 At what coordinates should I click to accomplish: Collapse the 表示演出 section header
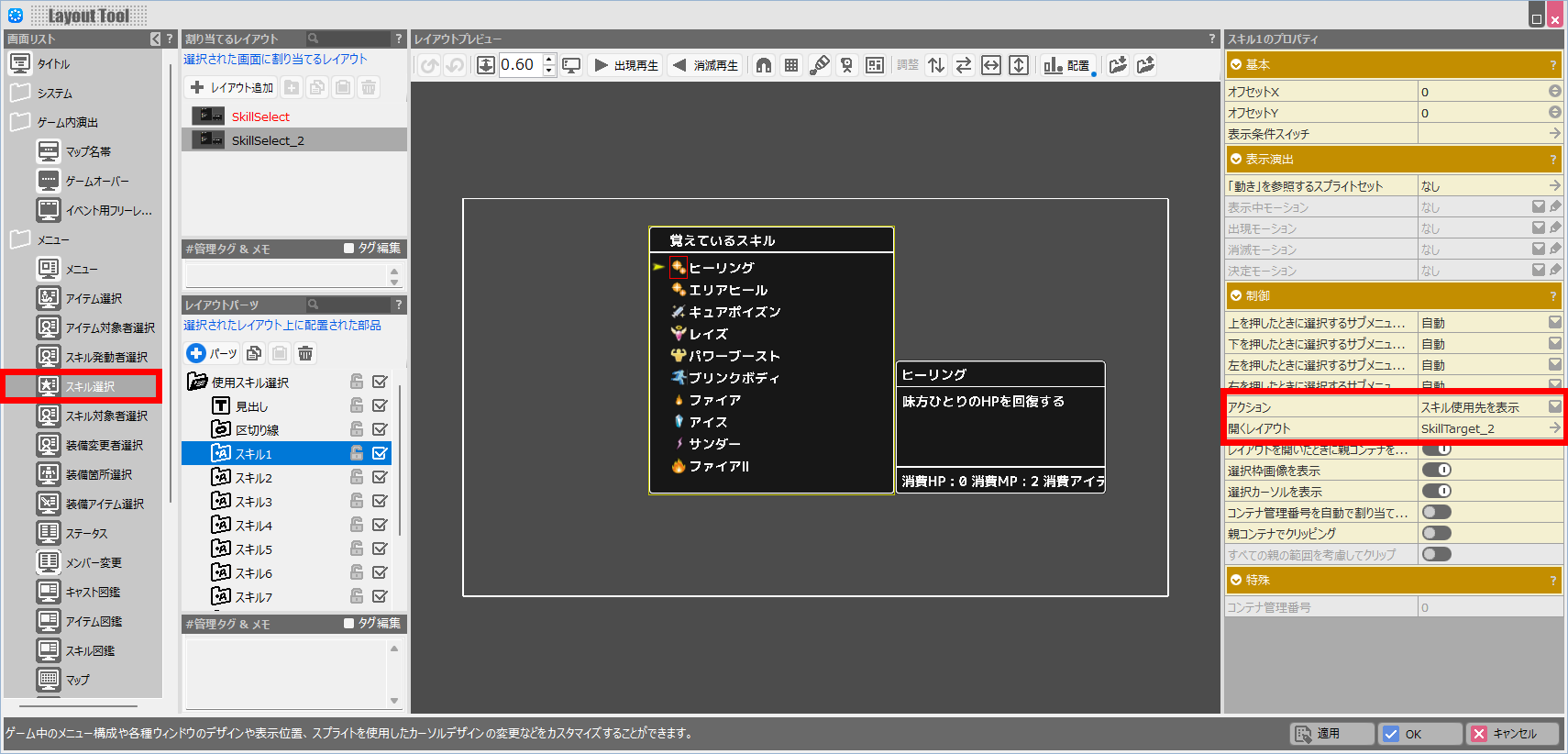click(x=1236, y=160)
